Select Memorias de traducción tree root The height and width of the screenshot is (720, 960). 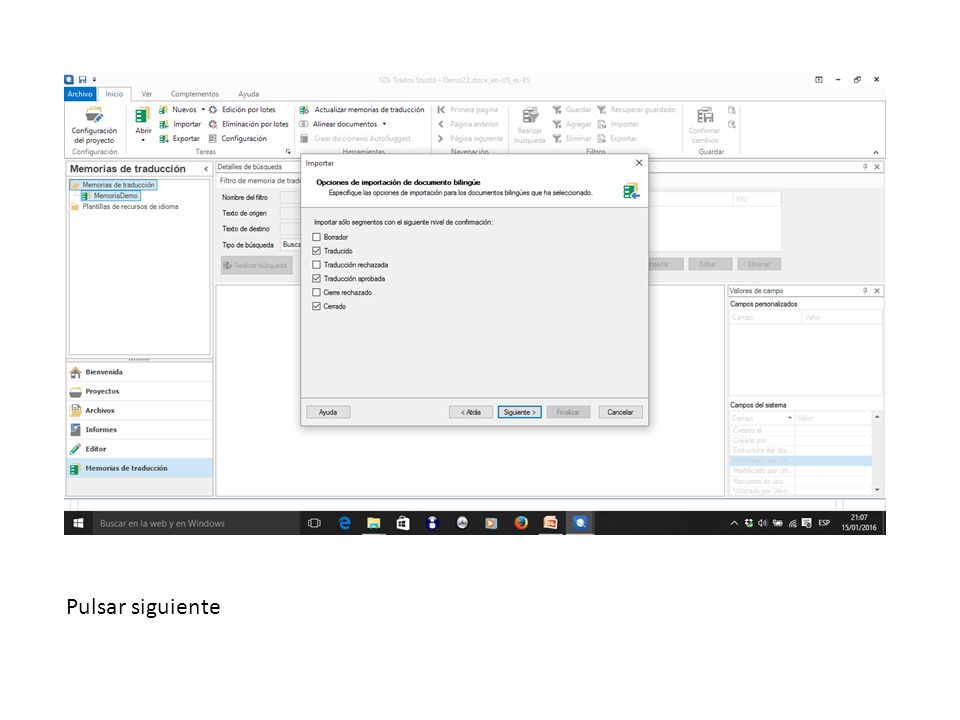[118, 185]
